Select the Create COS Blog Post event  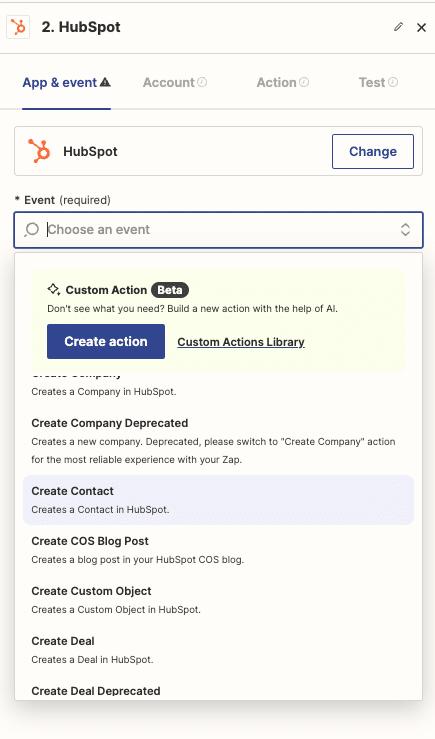(218, 550)
